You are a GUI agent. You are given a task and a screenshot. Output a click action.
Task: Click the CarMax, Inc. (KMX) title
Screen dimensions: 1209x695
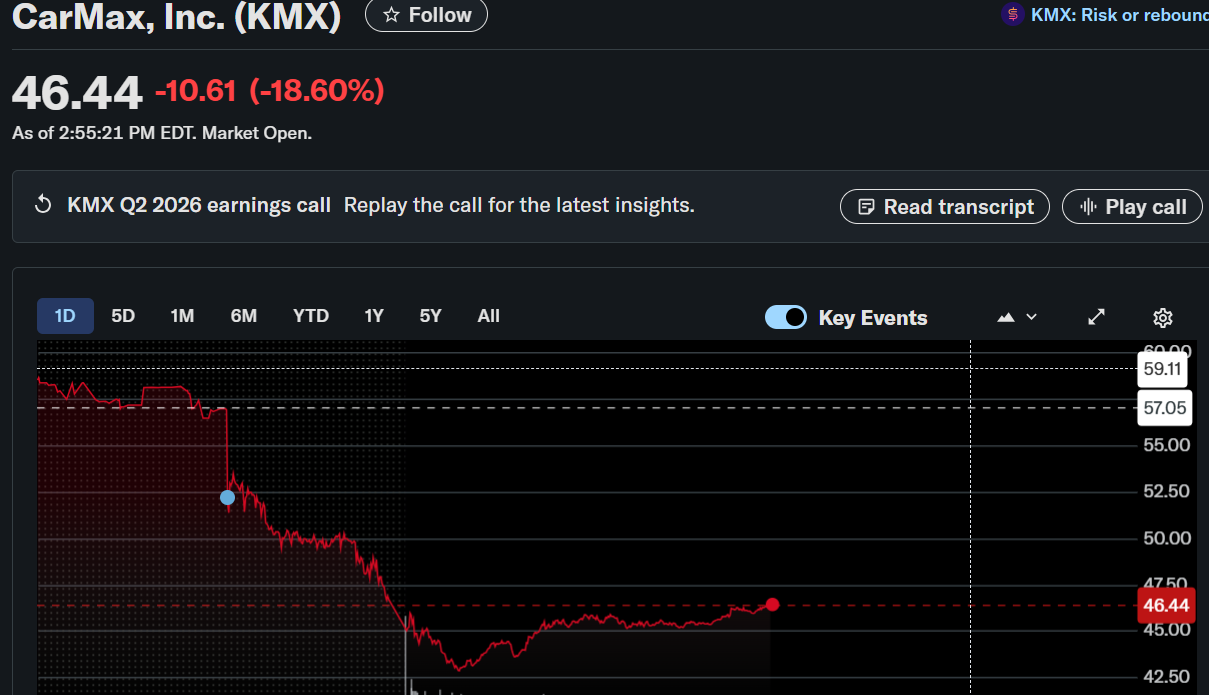(x=176, y=16)
